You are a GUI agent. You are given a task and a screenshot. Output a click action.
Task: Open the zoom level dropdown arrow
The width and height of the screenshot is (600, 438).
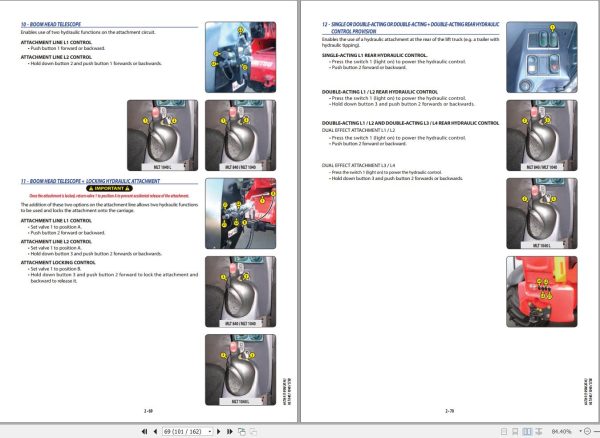[x=580, y=431]
